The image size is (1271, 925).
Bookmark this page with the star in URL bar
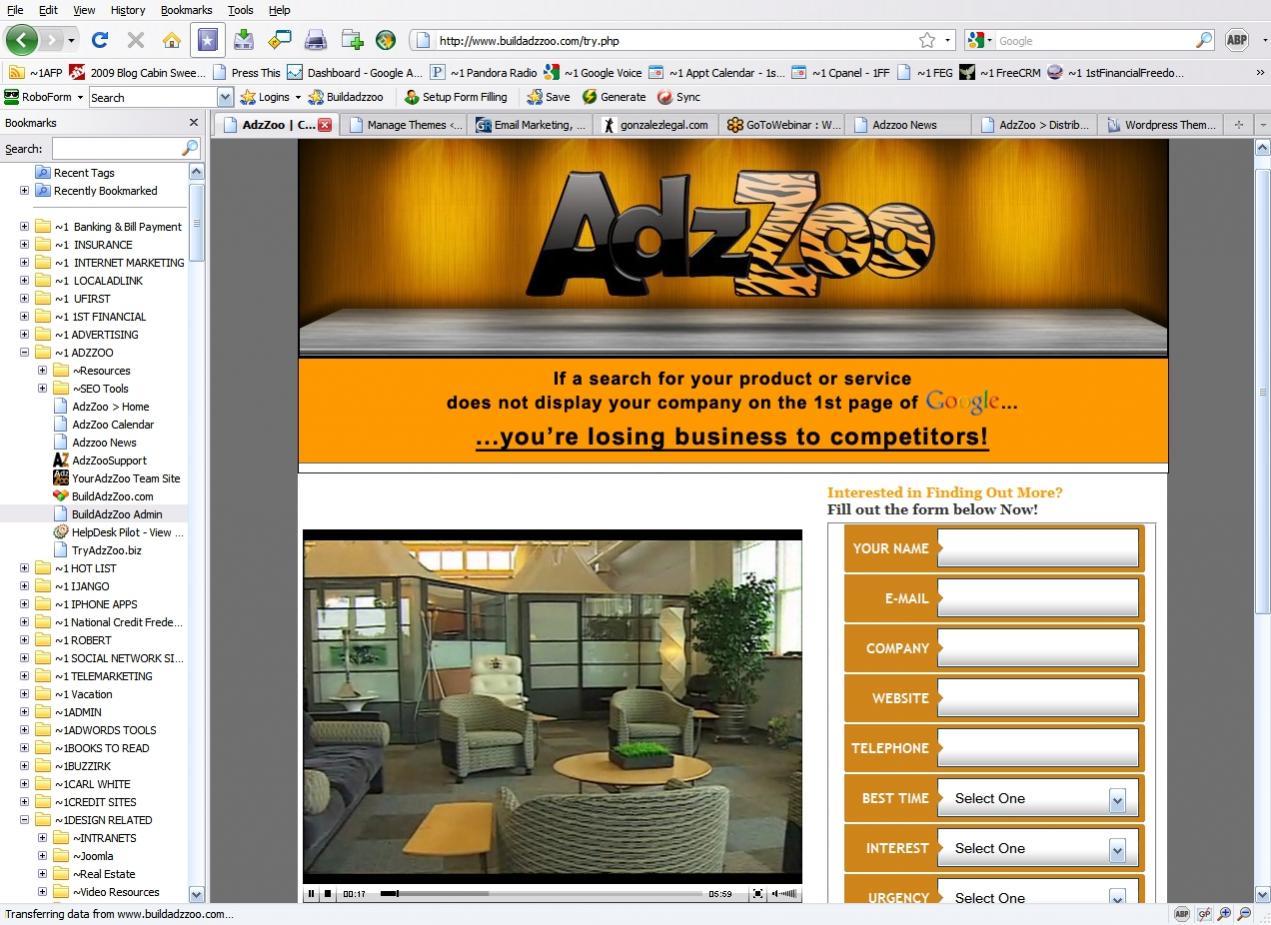pyautogui.click(x=927, y=40)
